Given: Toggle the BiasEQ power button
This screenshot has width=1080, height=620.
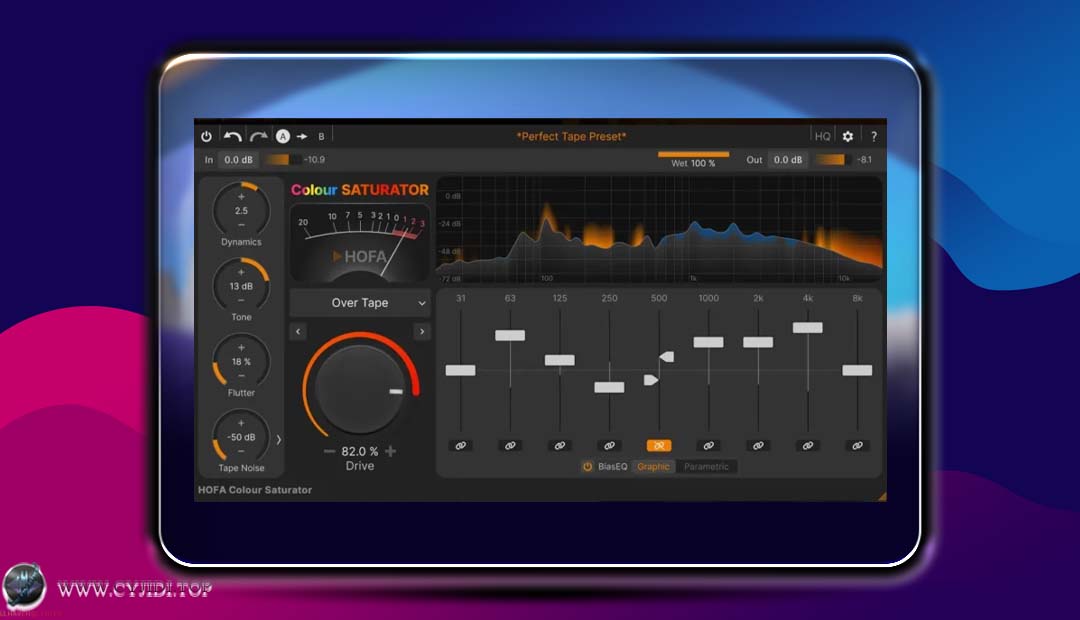Looking at the screenshot, I should pos(588,467).
